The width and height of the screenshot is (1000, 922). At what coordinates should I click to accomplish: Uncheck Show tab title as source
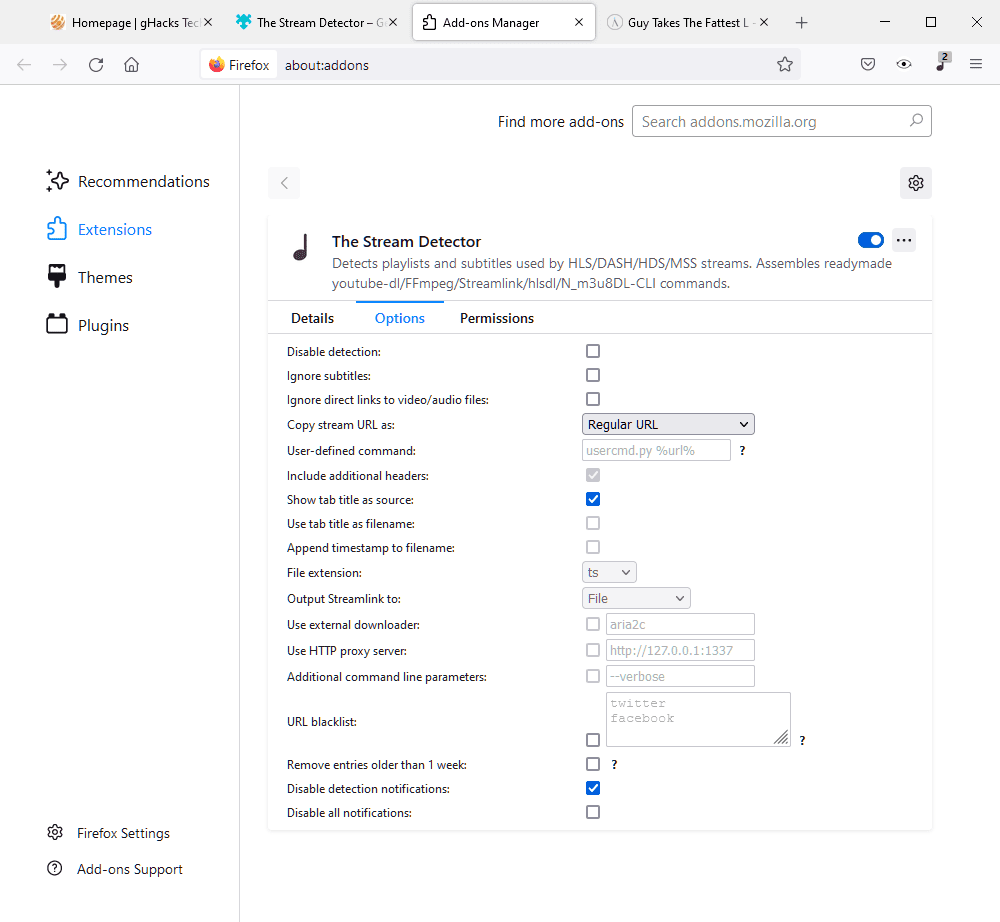pyautogui.click(x=593, y=499)
